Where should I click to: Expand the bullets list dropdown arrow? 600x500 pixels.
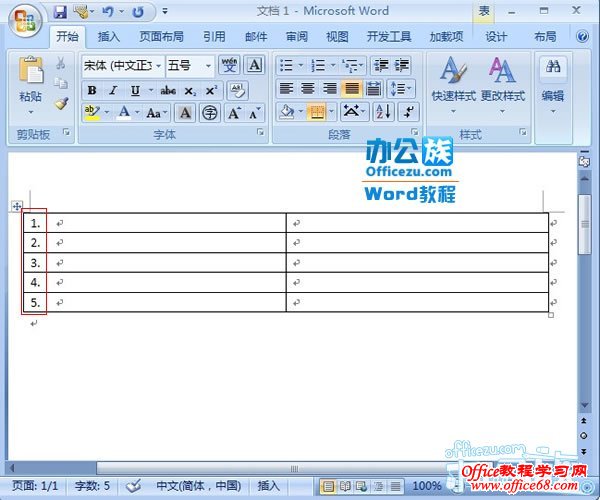[300, 65]
